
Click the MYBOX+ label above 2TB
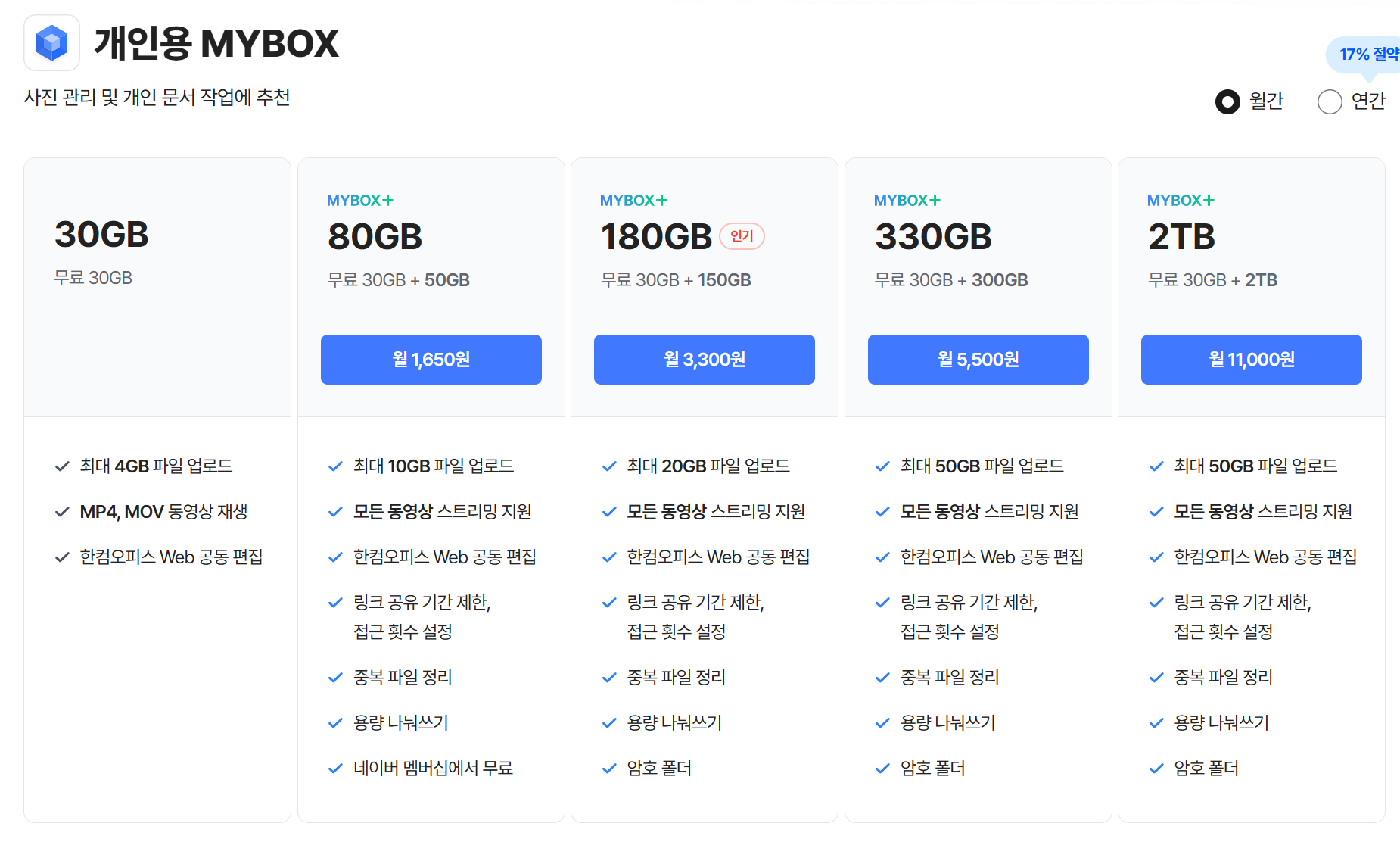click(1181, 201)
